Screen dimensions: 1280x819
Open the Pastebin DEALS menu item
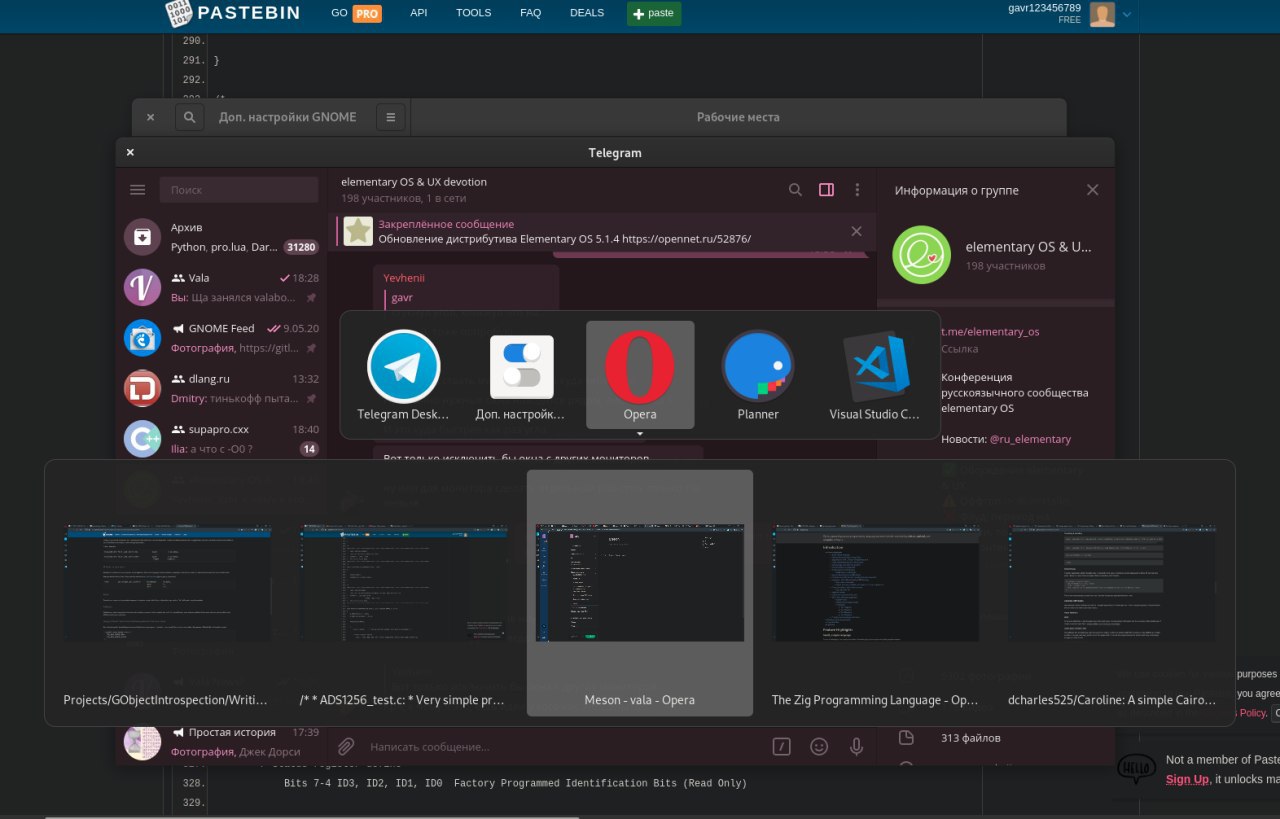(587, 13)
